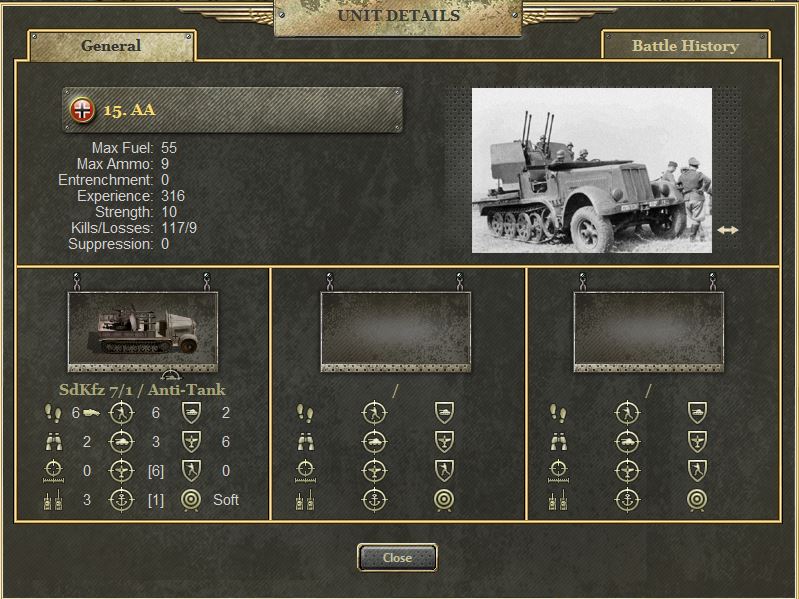Viewport: 799px width, 599px height.
Task: Click the unit name bar reading 15. AA
Action: point(232,110)
